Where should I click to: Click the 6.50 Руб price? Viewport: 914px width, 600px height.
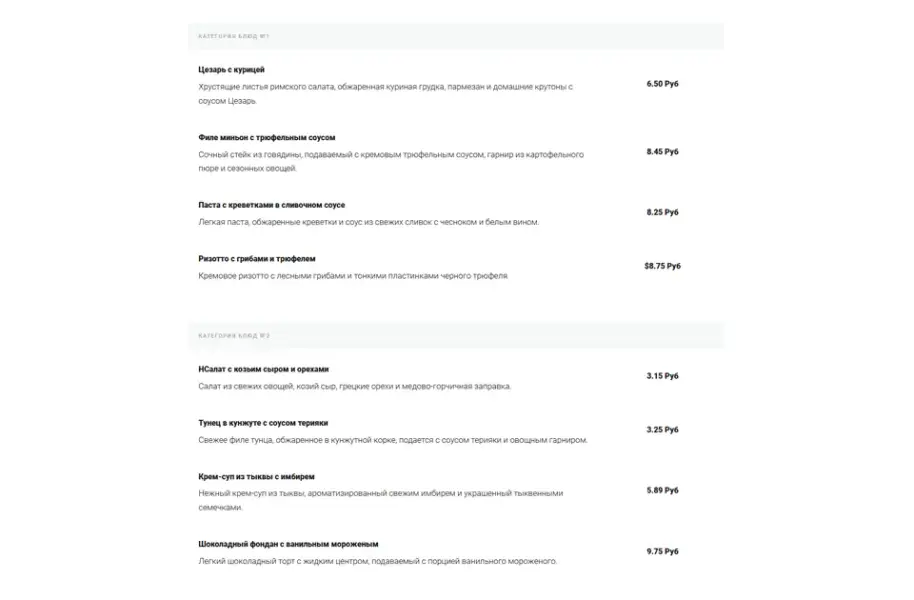[662, 84]
